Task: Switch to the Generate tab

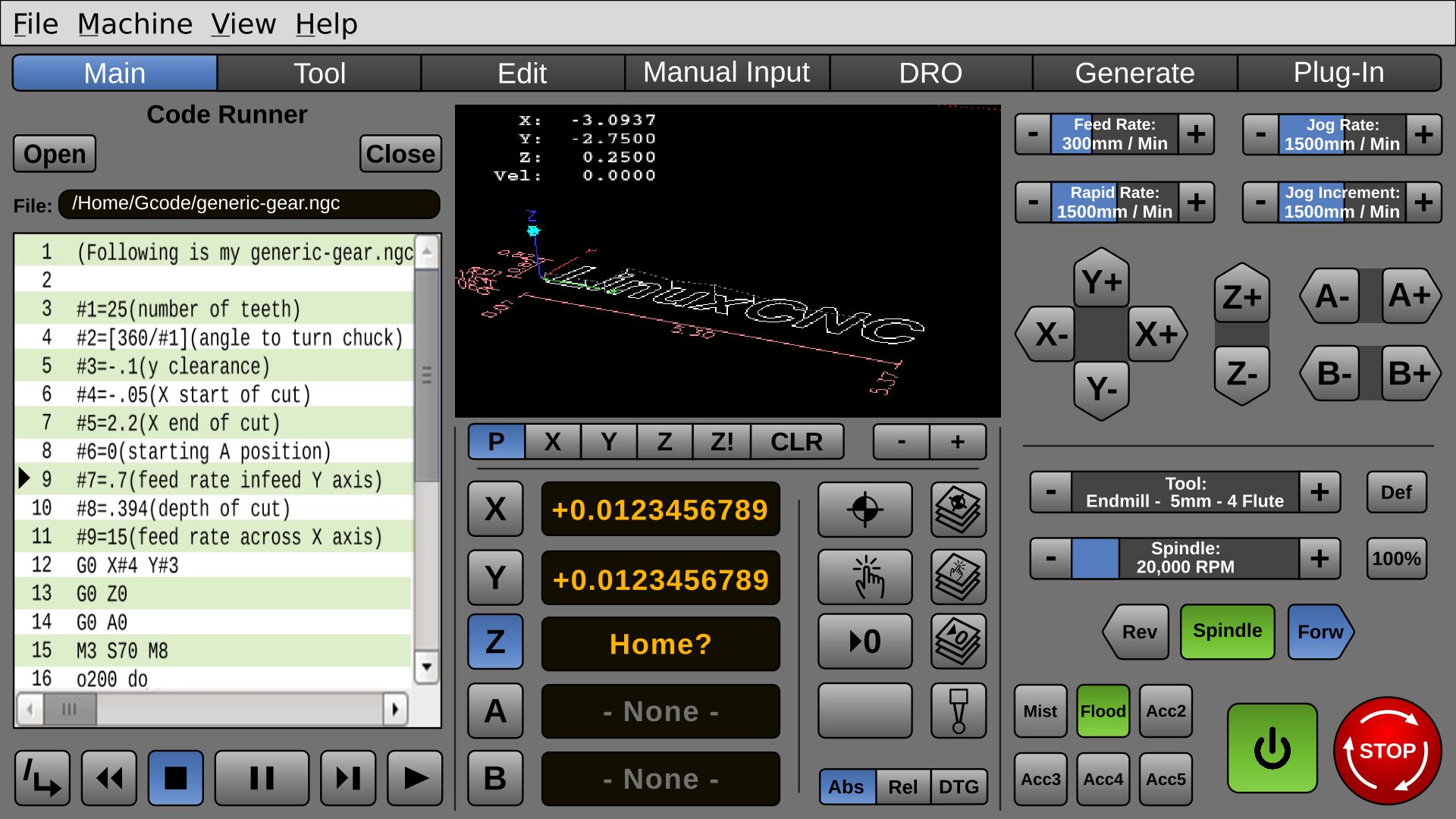Action: (1134, 73)
